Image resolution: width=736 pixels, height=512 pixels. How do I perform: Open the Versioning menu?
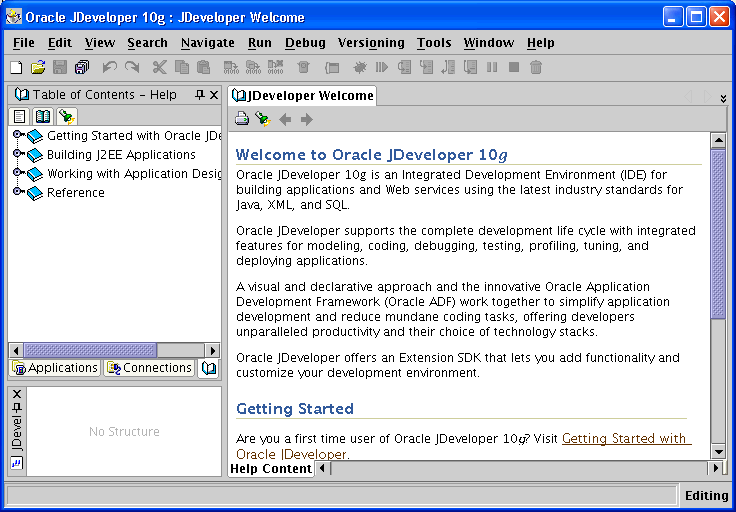(371, 43)
